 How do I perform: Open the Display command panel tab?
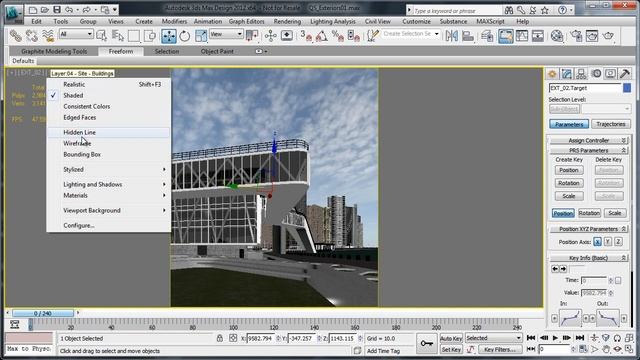tap(610, 74)
